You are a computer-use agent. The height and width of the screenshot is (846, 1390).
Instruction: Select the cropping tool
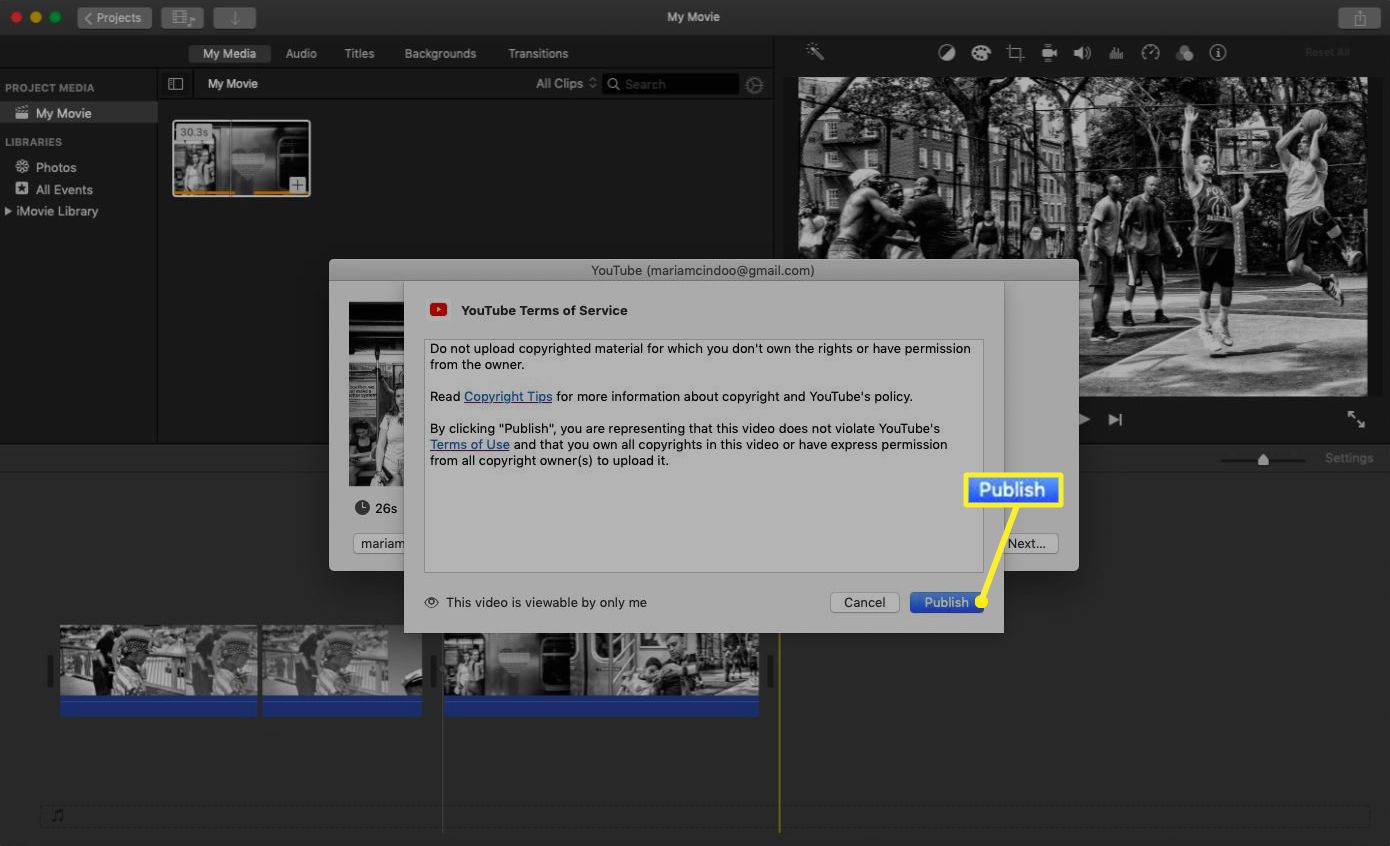pos(1015,53)
